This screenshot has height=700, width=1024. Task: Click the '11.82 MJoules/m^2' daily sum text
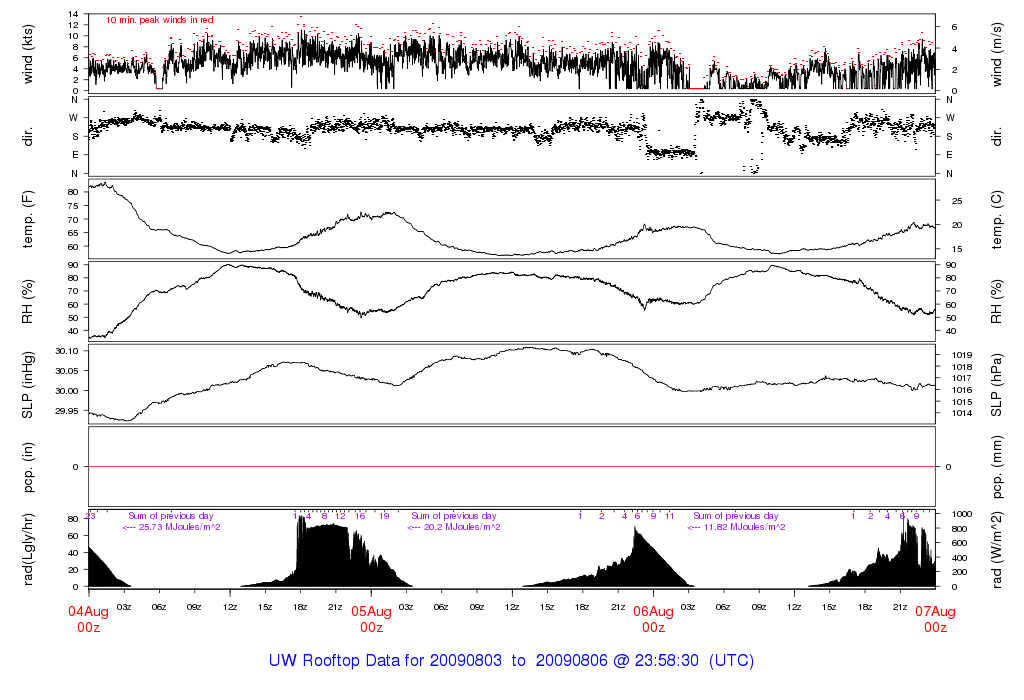pyautogui.click(x=744, y=527)
